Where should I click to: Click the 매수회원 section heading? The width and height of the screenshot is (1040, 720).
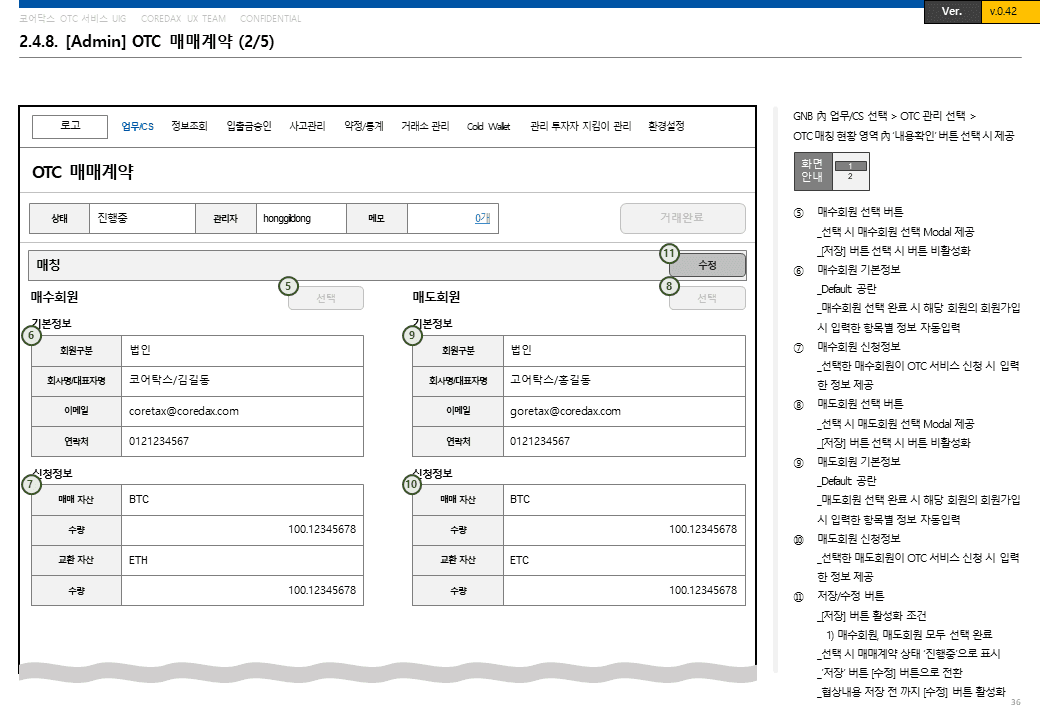[54, 297]
